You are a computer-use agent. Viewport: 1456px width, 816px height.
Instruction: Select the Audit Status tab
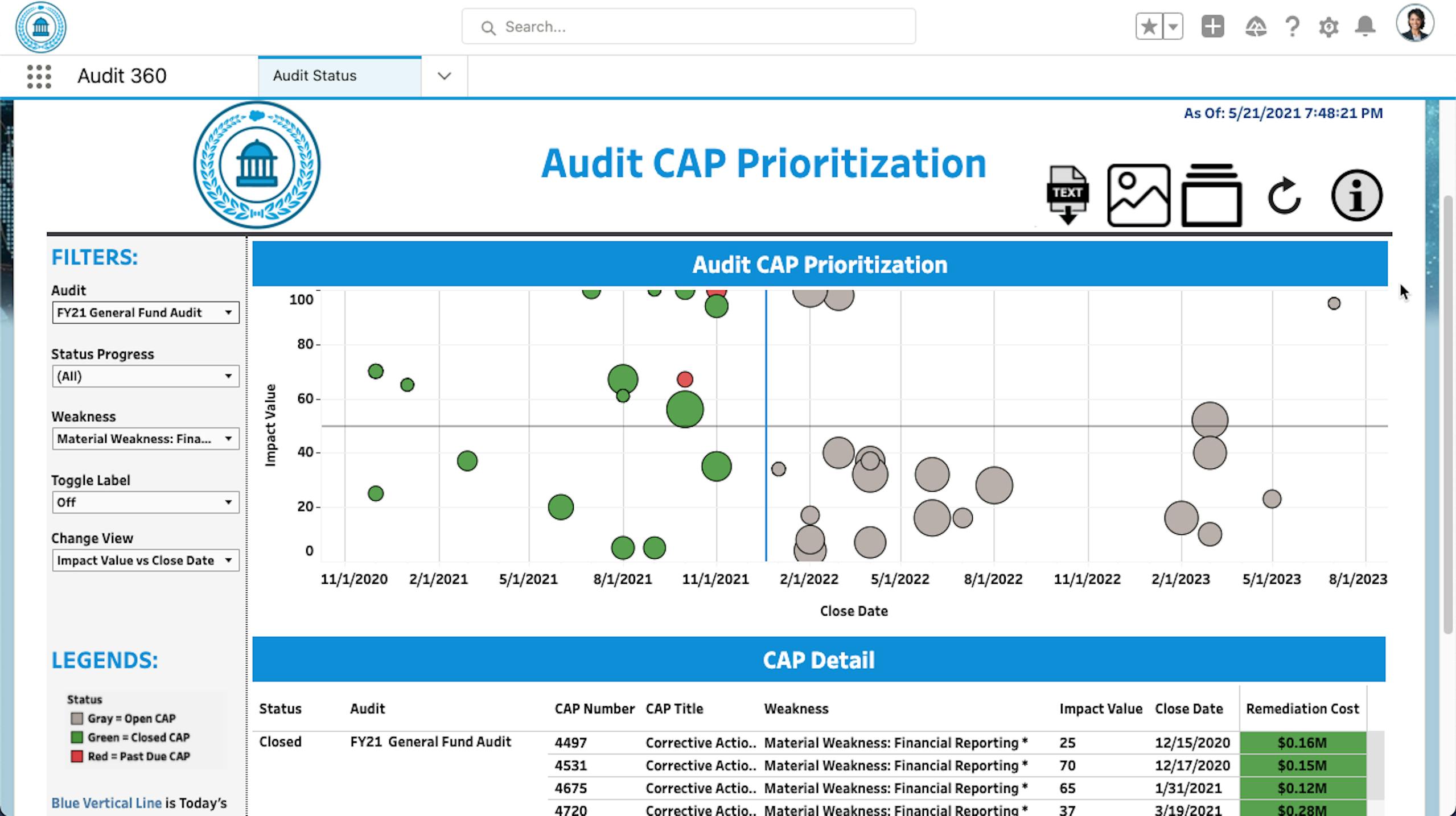tap(339, 76)
